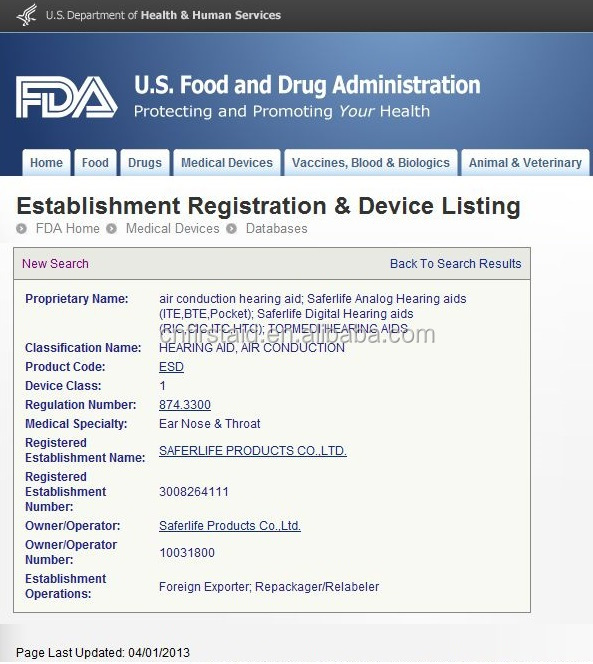The width and height of the screenshot is (593, 664).
Task: Open product code ESD link
Action: pyautogui.click(x=171, y=367)
